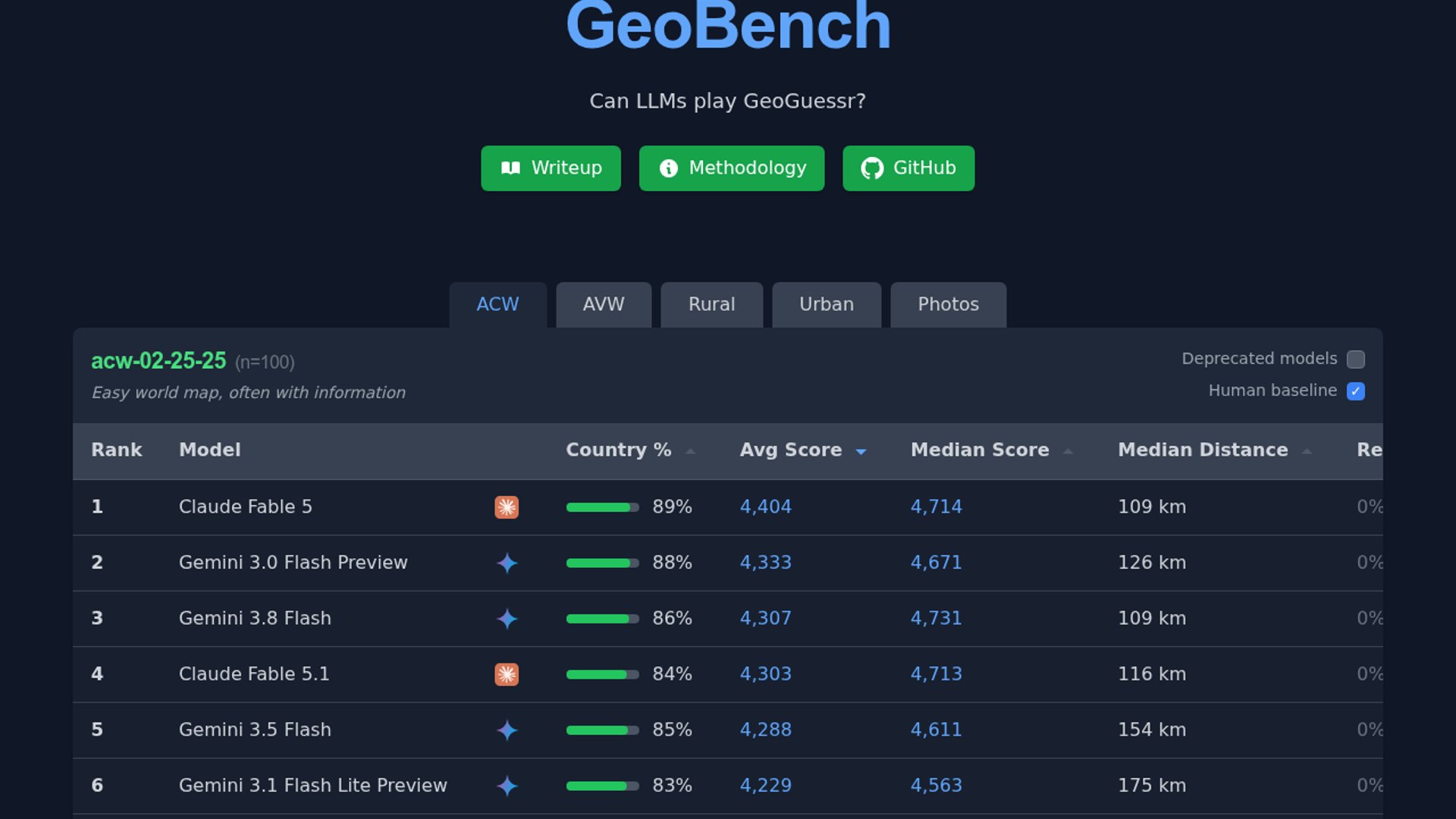Click the Gemini star icon for Gemini 3.8 Flash
Image resolution: width=1456 pixels, height=819 pixels.
coord(507,619)
